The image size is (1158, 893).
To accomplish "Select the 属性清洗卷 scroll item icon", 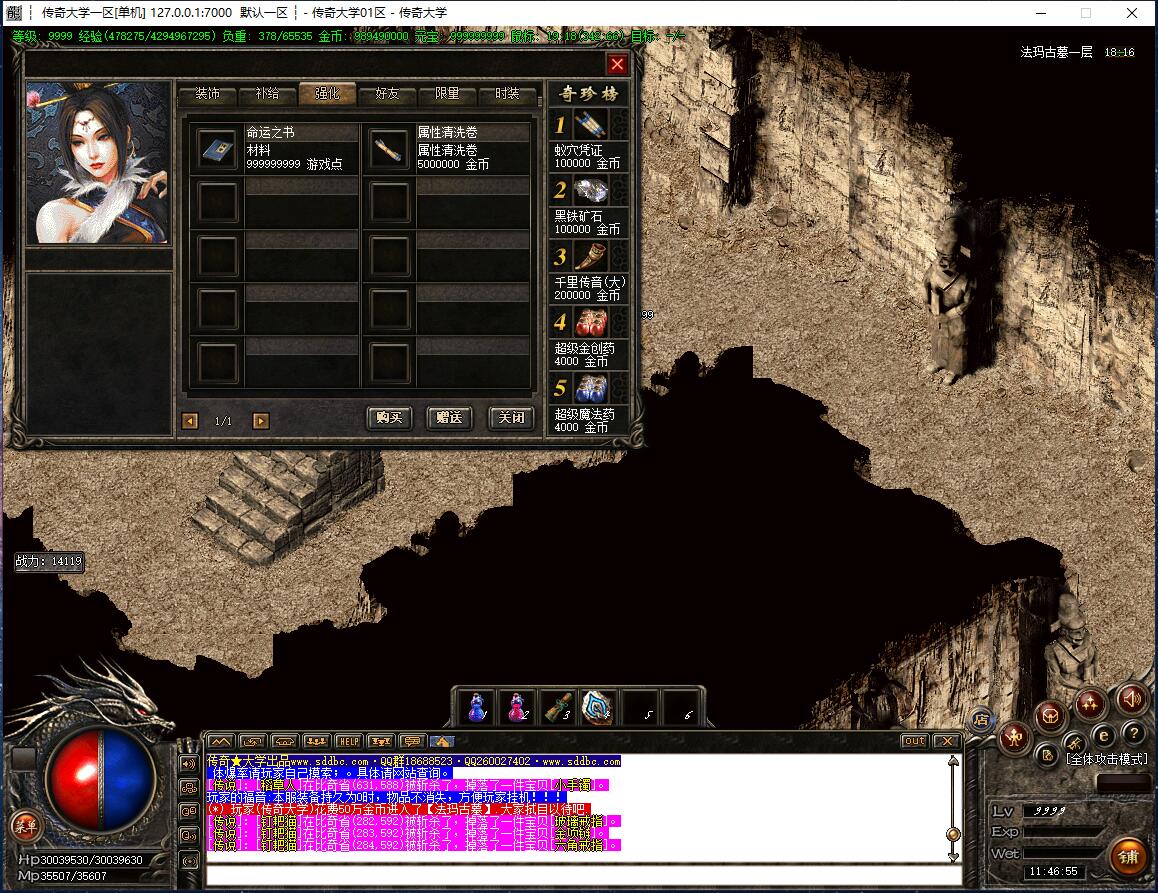I will [x=389, y=148].
